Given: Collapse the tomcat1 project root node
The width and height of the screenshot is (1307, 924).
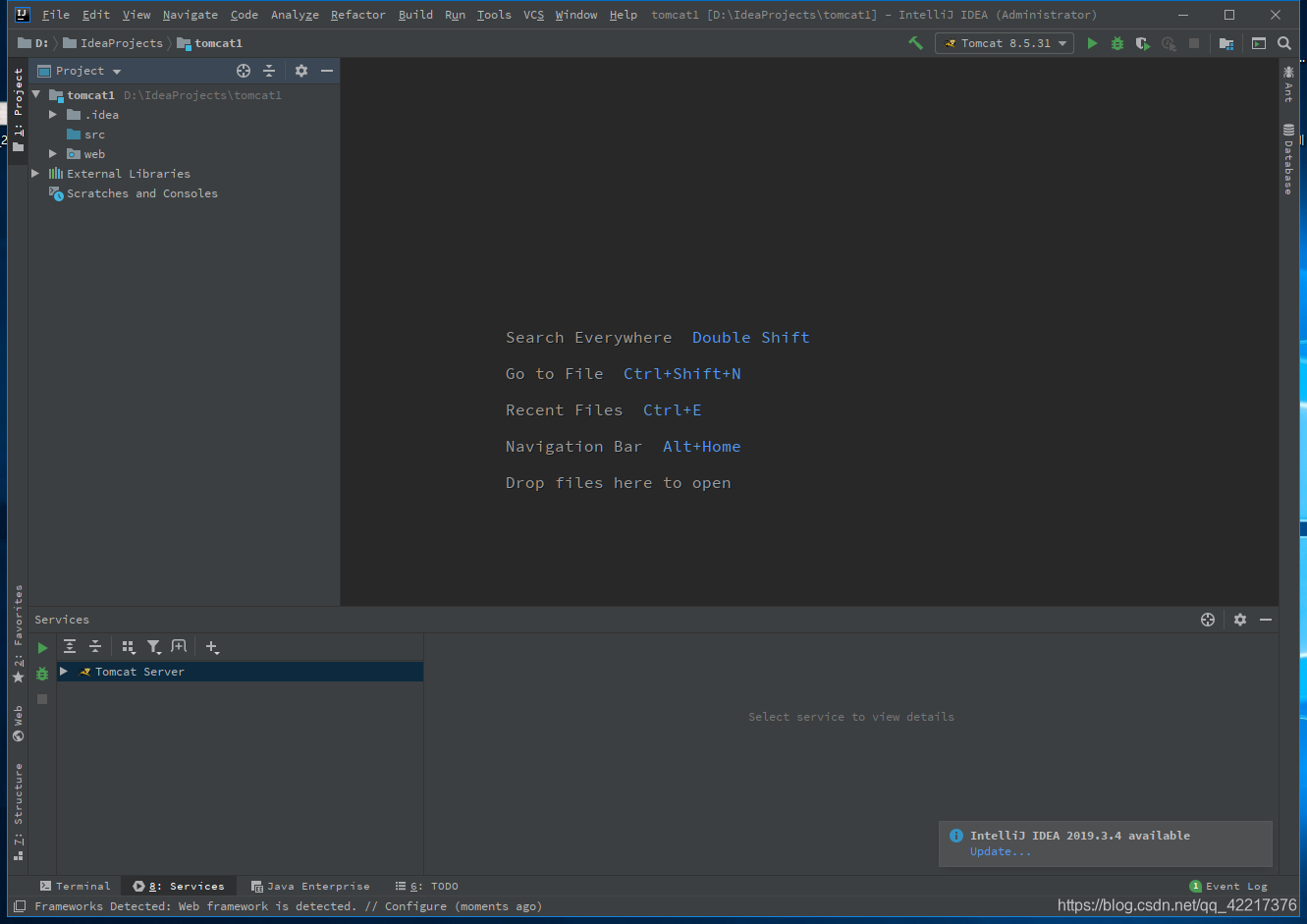Looking at the screenshot, I should (36, 95).
